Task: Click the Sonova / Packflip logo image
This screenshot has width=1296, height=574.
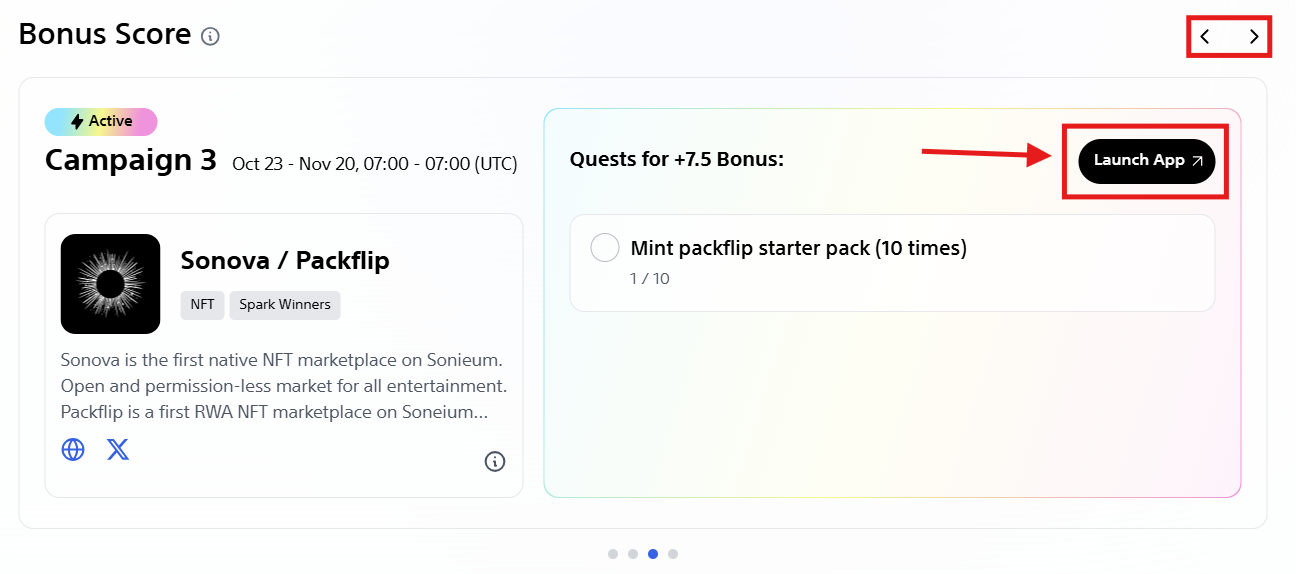Action: (x=110, y=284)
